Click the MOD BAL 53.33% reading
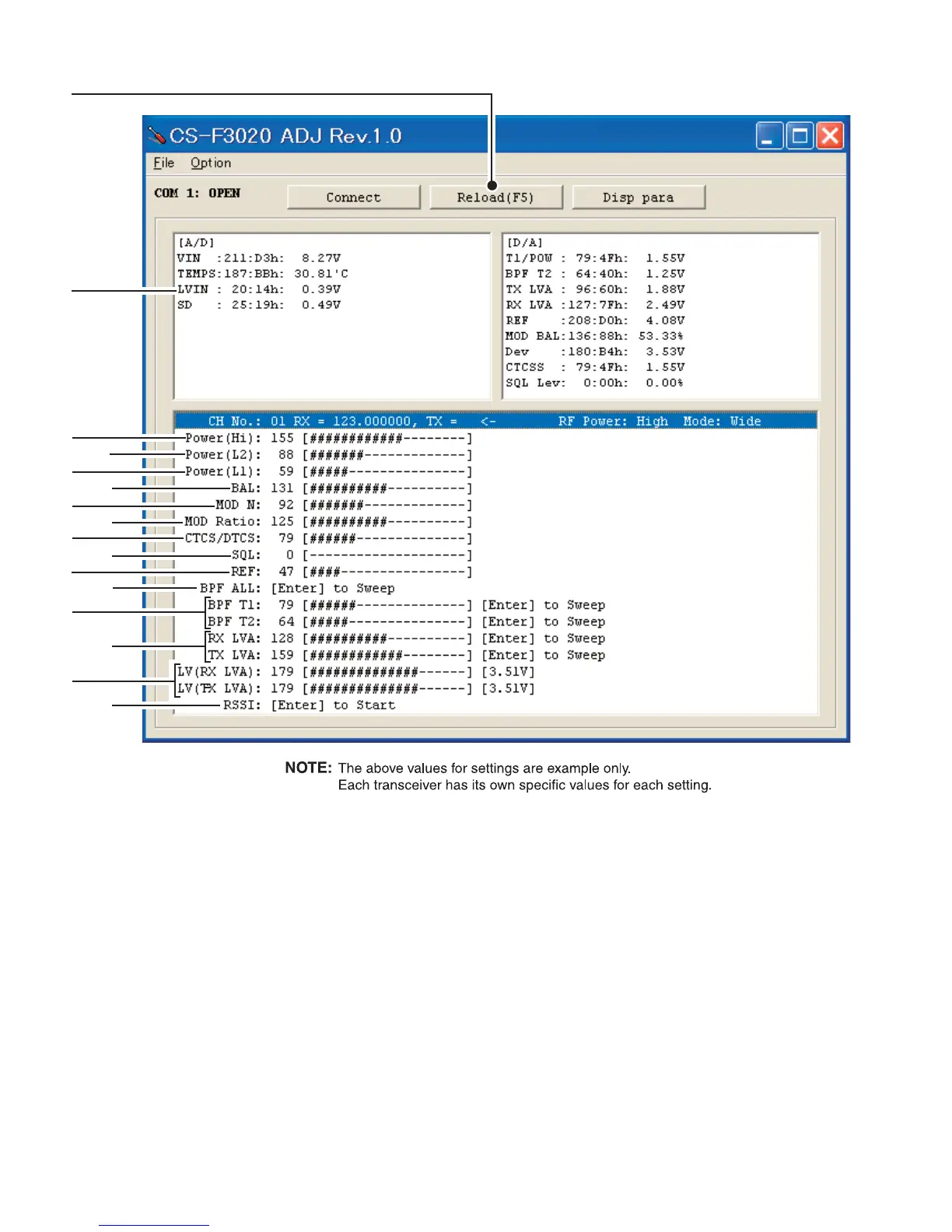The width and height of the screenshot is (952, 1232). [x=595, y=336]
